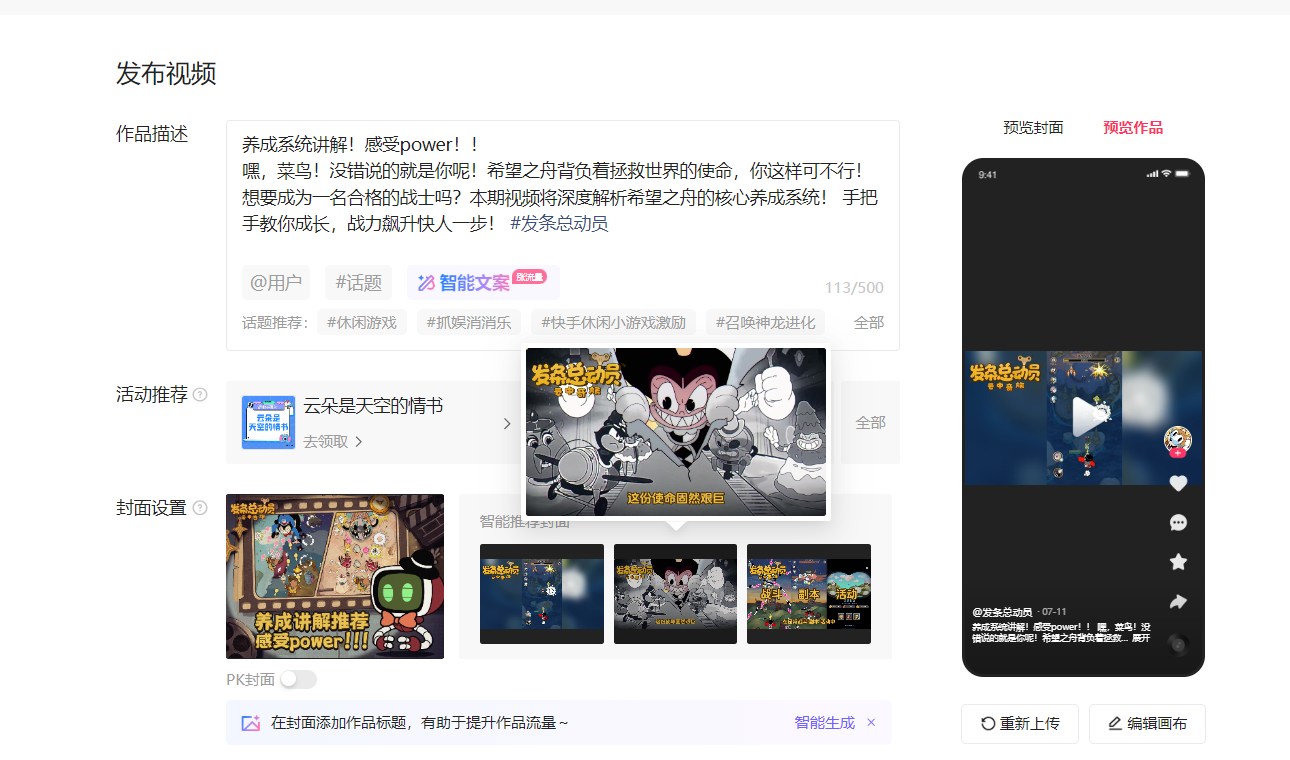Click the enlarged cover preview popup image
Screen dimensions: 1290x760
pyautogui.click(x=676, y=432)
